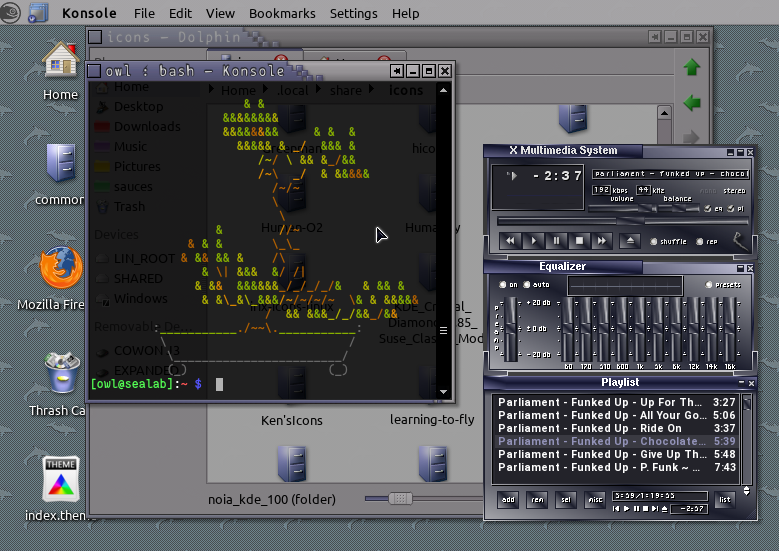Click the openSUSE gecko logo in the panel

coord(10,13)
